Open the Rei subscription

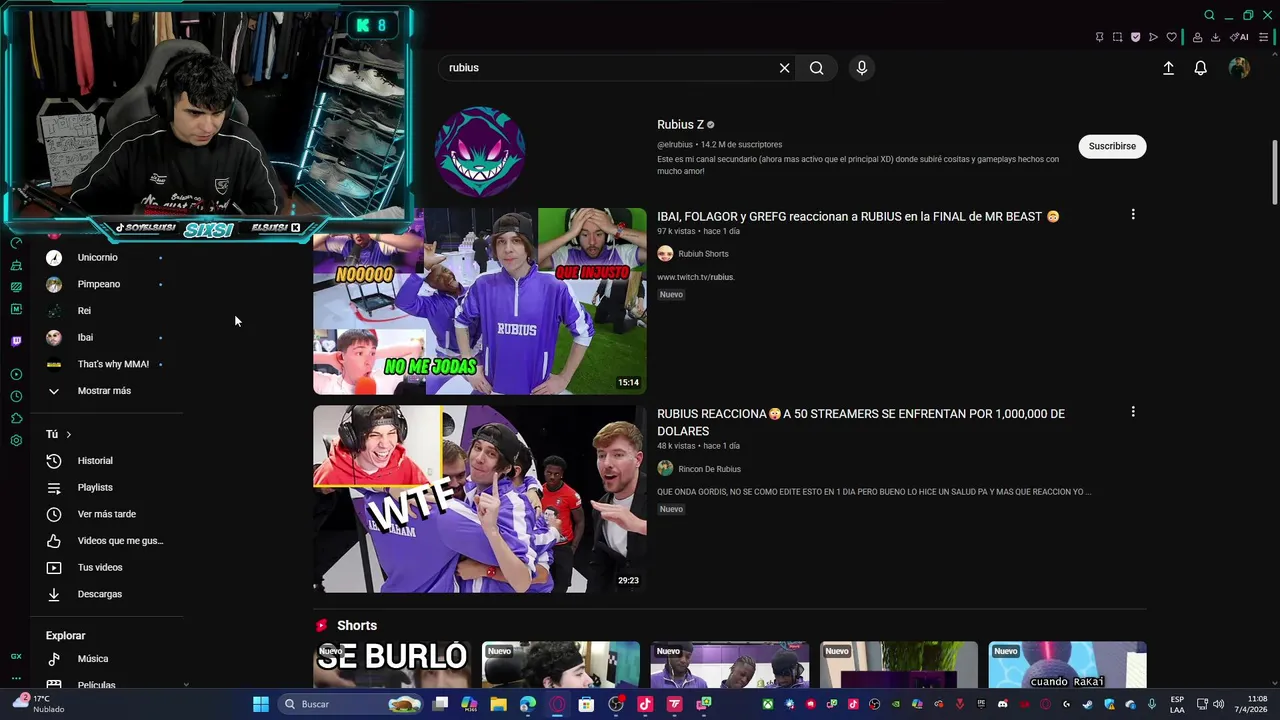point(106,311)
